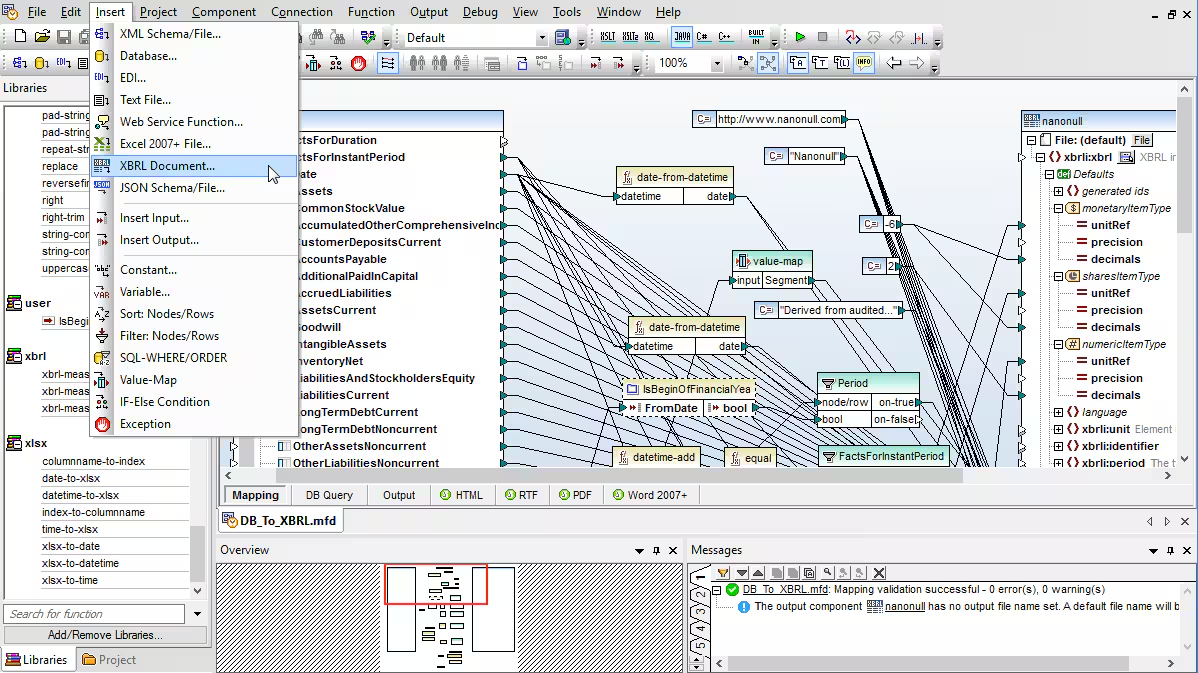Clear messages with the X icon

pos(879,572)
